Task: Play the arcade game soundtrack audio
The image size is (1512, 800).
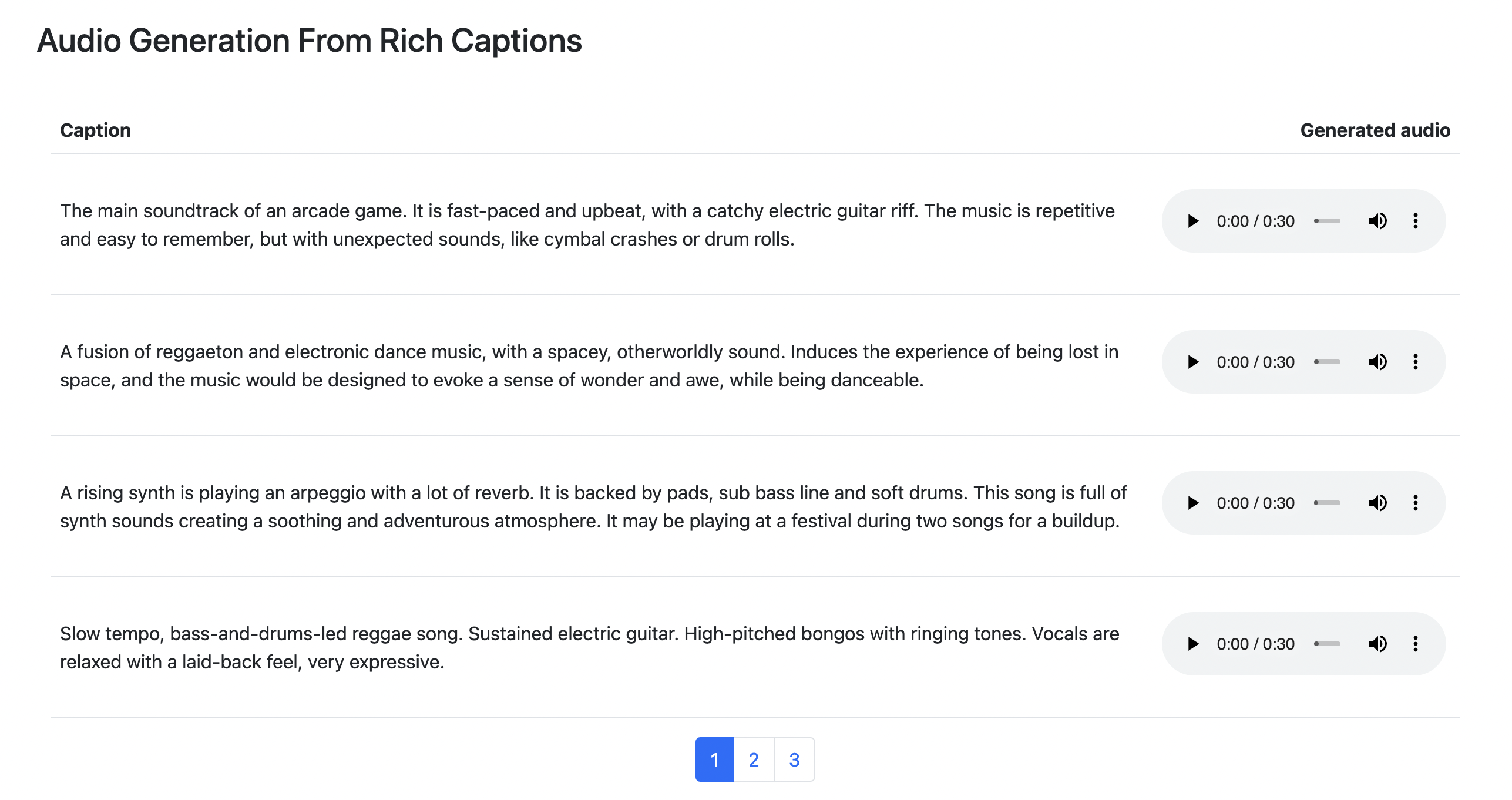Action: tap(1193, 221)
